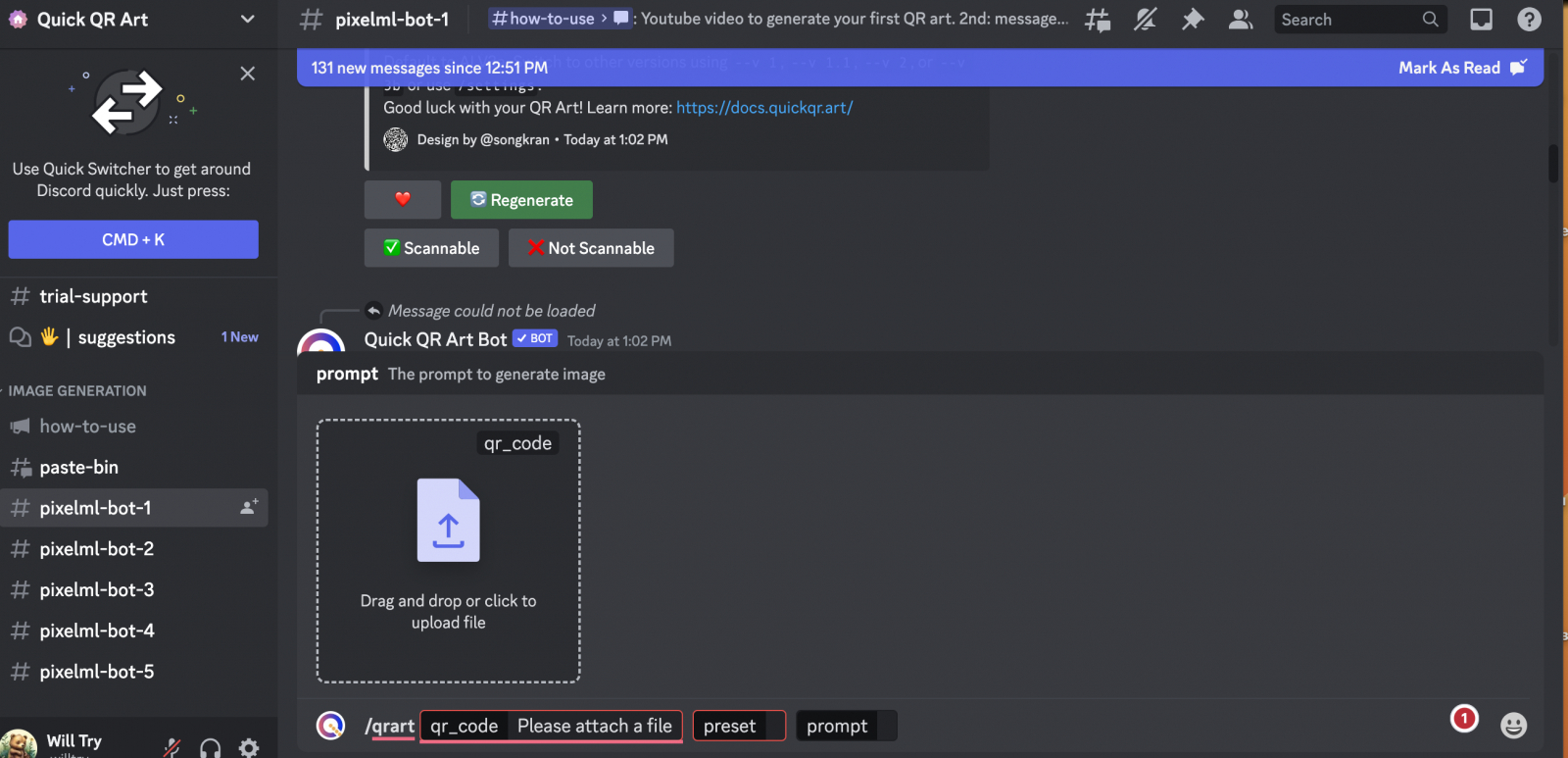1568x758 pixels.
Task: Open the Help question mark icon
Action: [x=1529, y=20]
